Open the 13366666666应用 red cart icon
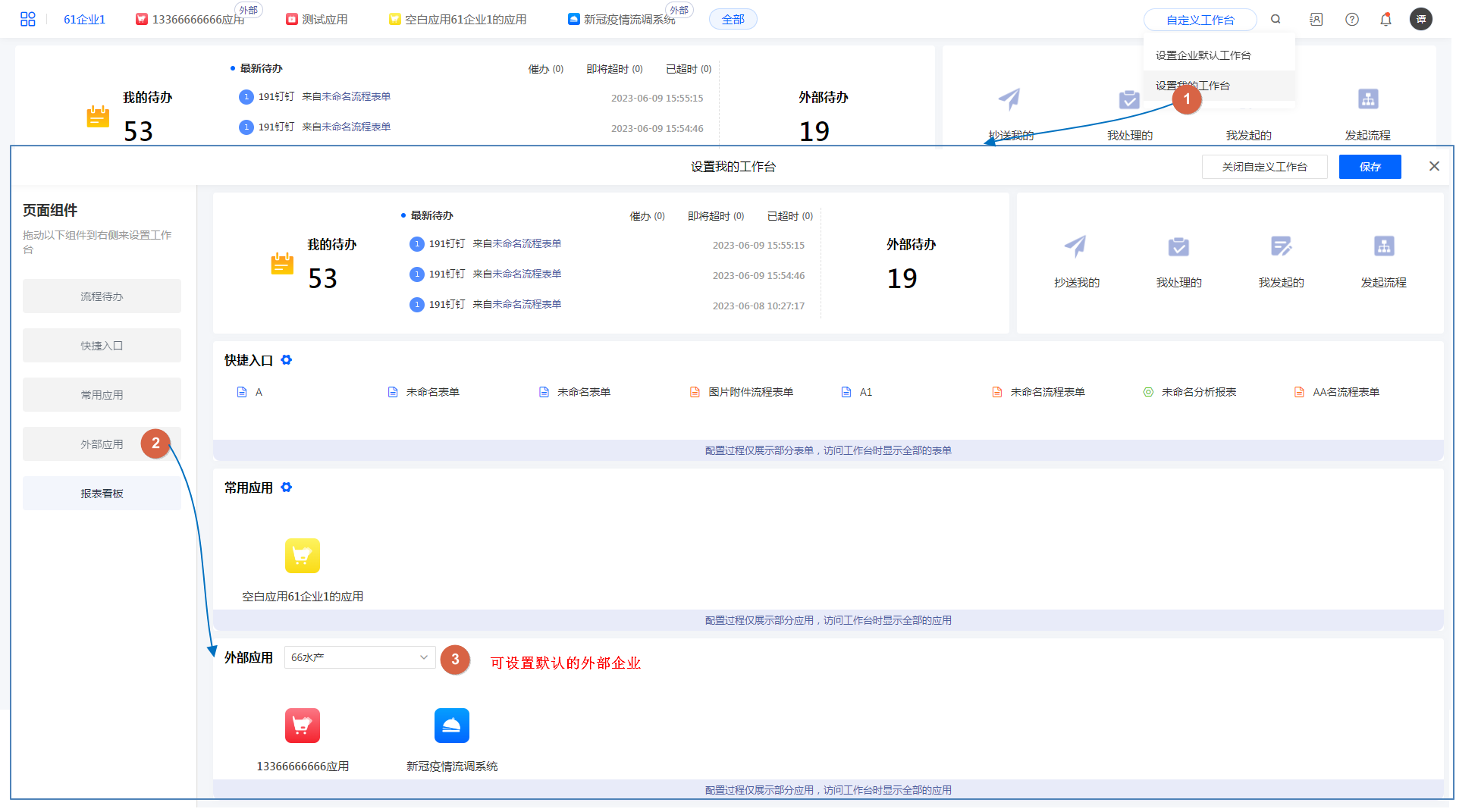This screenshot has height=812, width=1478. [302, 726]
